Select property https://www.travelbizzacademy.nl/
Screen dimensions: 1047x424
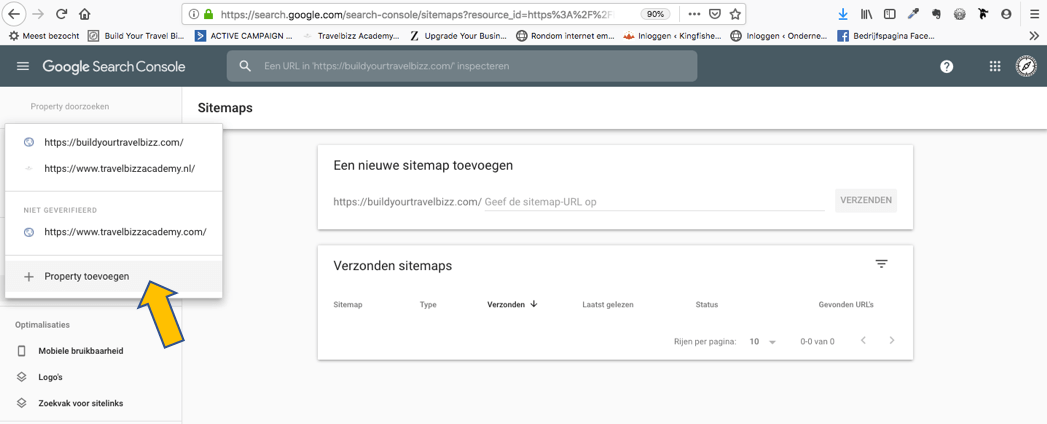pos(114,169)
